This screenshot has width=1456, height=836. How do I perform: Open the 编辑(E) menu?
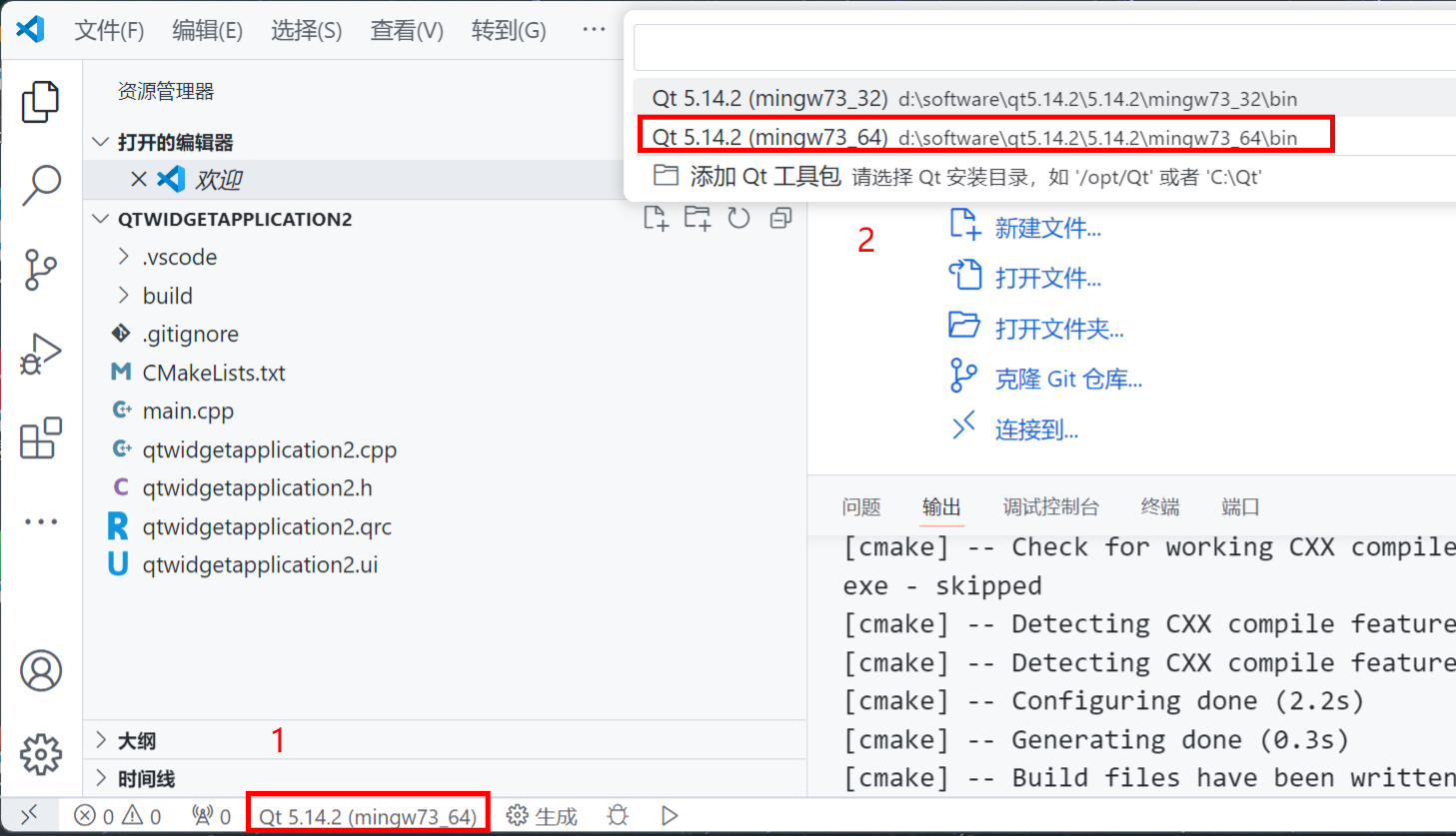[x=207, y=30]
